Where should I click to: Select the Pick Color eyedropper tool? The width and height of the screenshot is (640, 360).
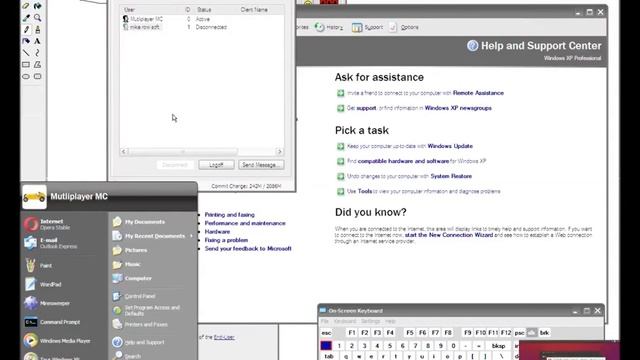coord(26,18)
